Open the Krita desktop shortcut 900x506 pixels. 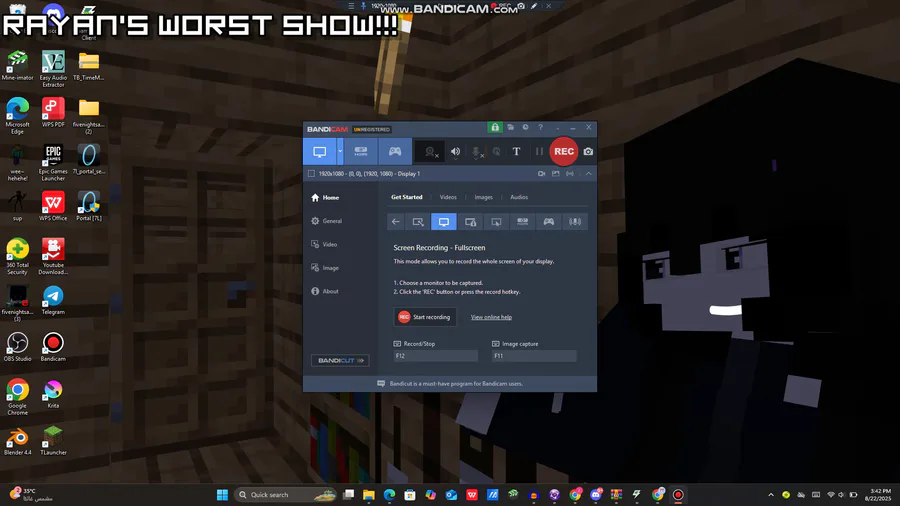coord(53,394)
